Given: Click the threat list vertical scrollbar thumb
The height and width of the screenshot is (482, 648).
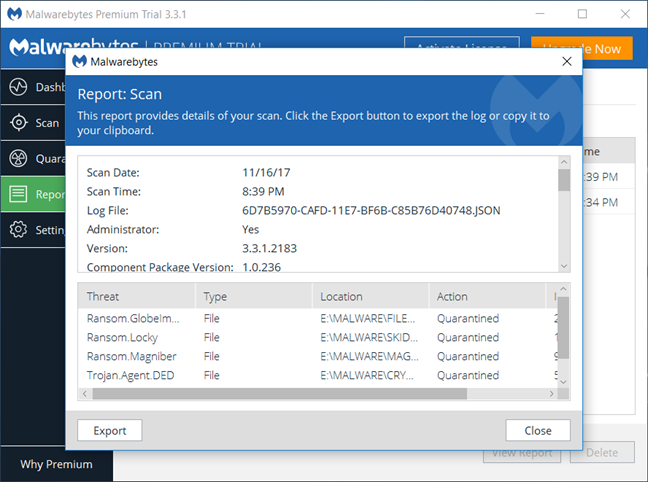Looking at the screenshot, I should [563, 327].
